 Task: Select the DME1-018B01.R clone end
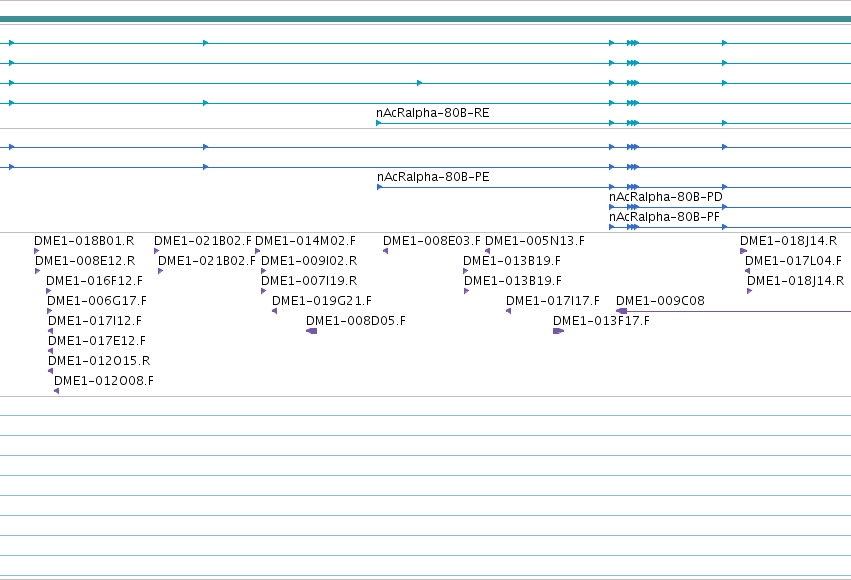[84, 241]
